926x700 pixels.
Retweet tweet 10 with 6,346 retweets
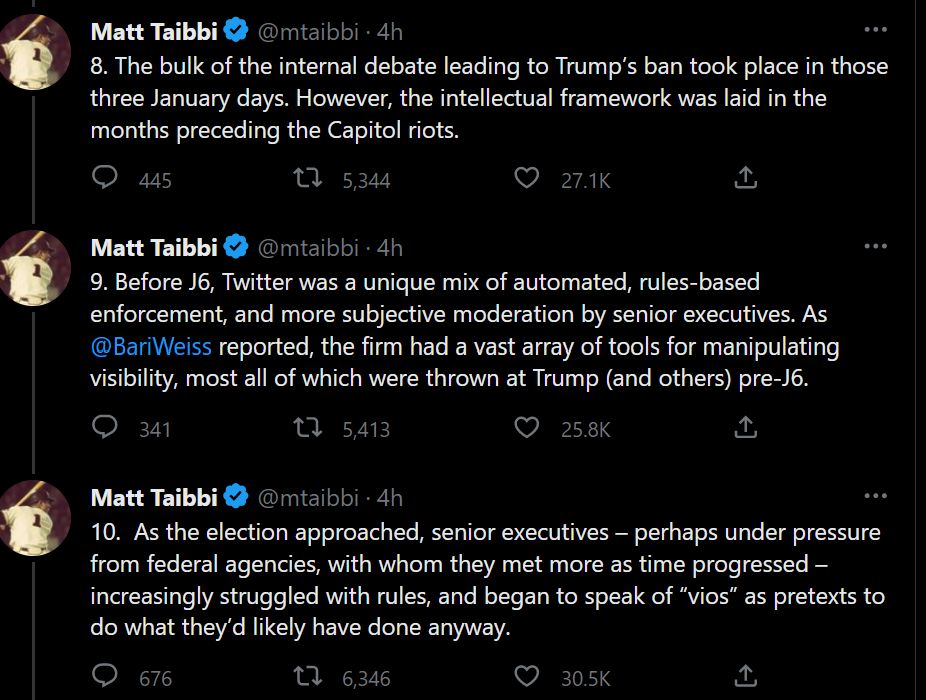pos(308,677)
